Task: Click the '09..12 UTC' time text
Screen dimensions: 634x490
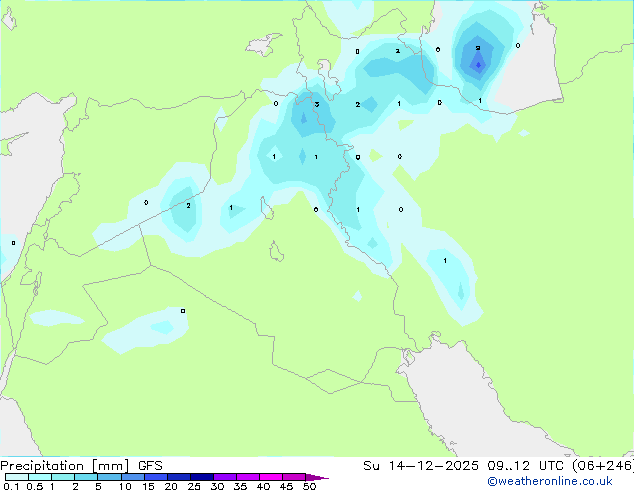Action: (526, 466)
